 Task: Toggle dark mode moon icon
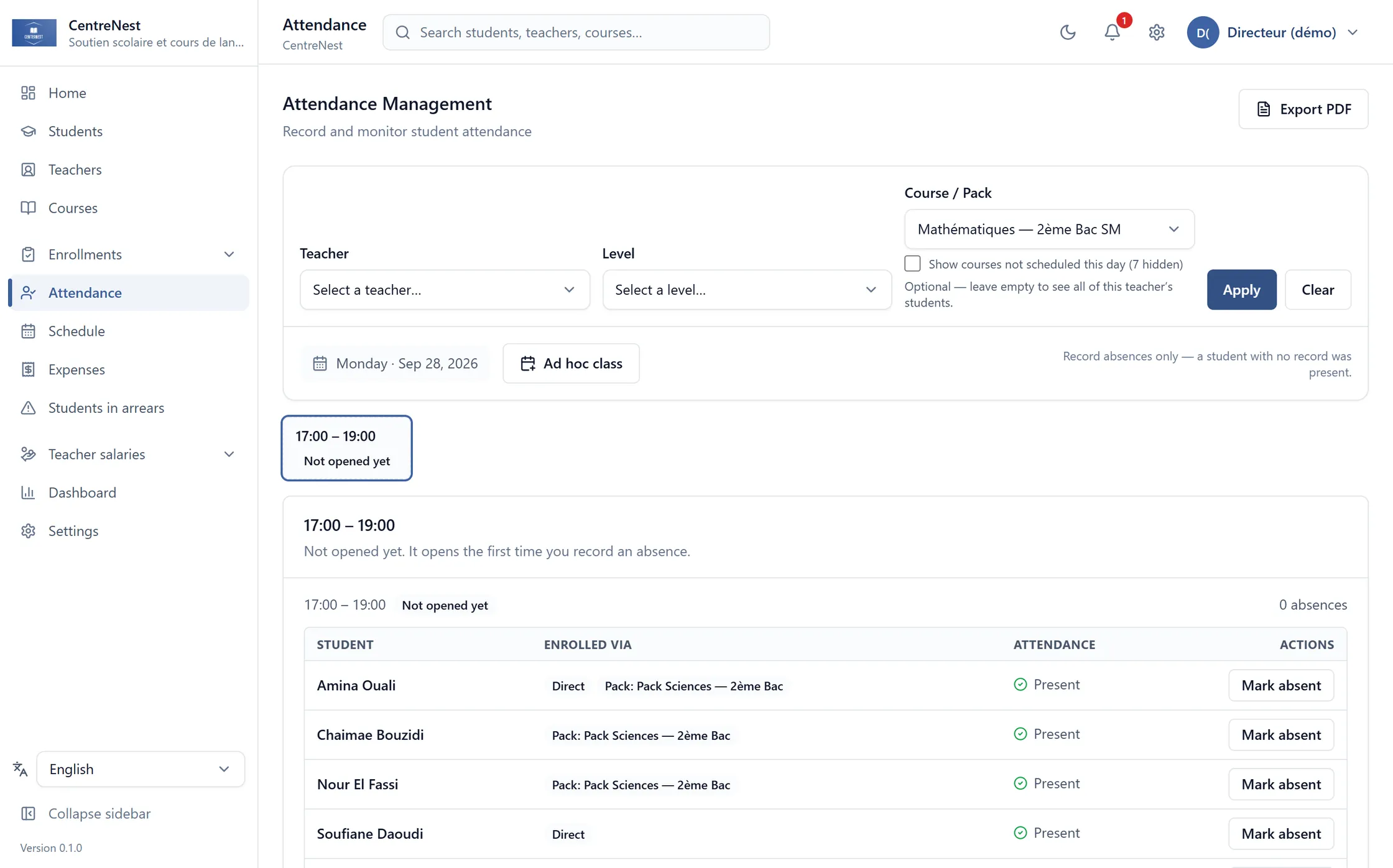pos(1068,32)
